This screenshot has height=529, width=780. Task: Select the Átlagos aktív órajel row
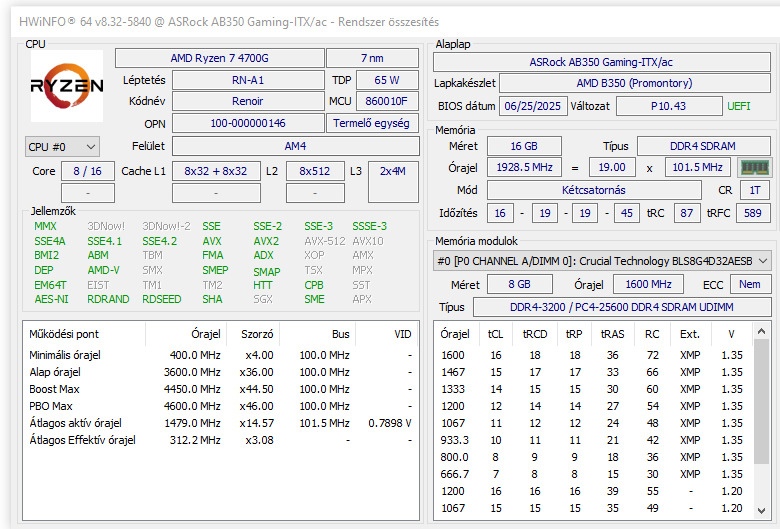point(220,423)
